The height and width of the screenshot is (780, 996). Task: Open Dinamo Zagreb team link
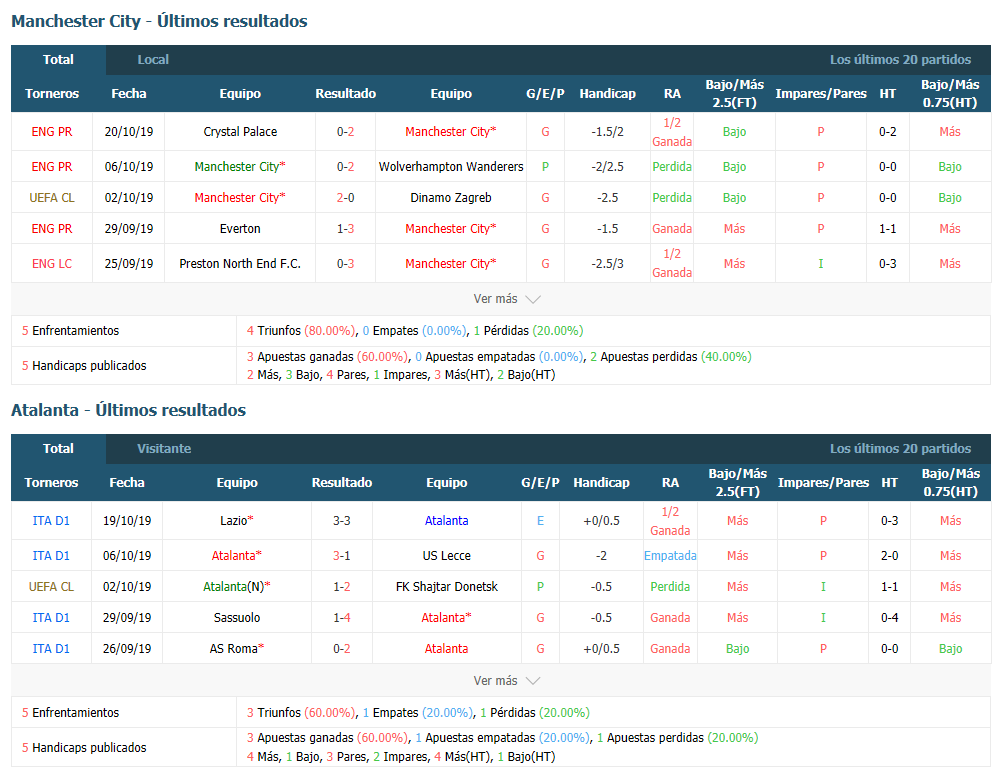tap(451, 198)
